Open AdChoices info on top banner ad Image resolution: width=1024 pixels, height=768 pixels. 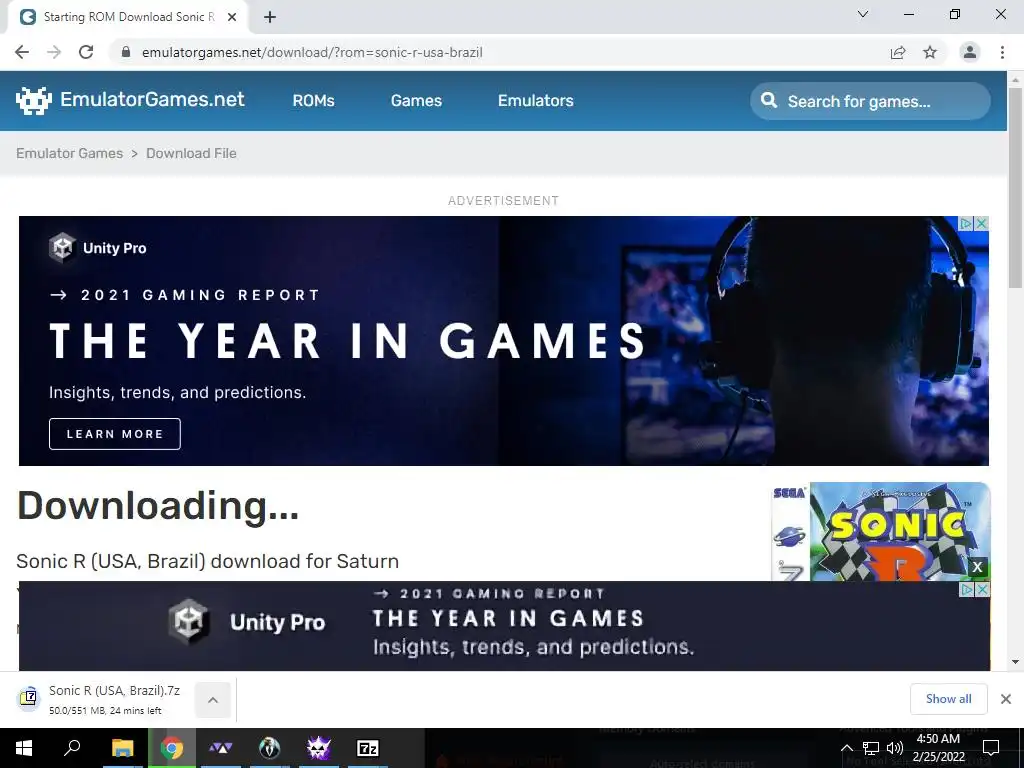click(967, 223)
